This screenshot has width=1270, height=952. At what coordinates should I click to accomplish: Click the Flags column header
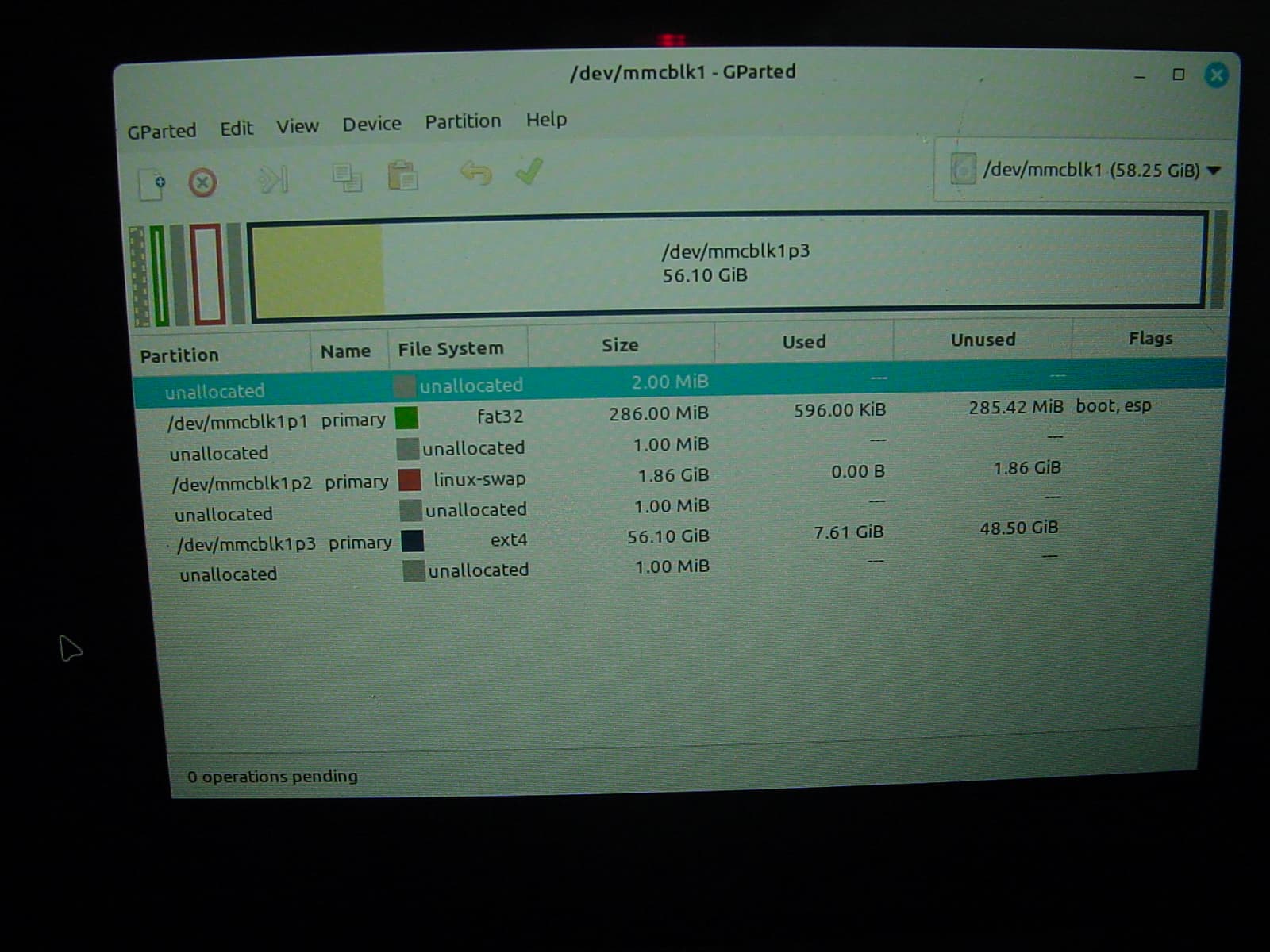[x=1149, y=339]
